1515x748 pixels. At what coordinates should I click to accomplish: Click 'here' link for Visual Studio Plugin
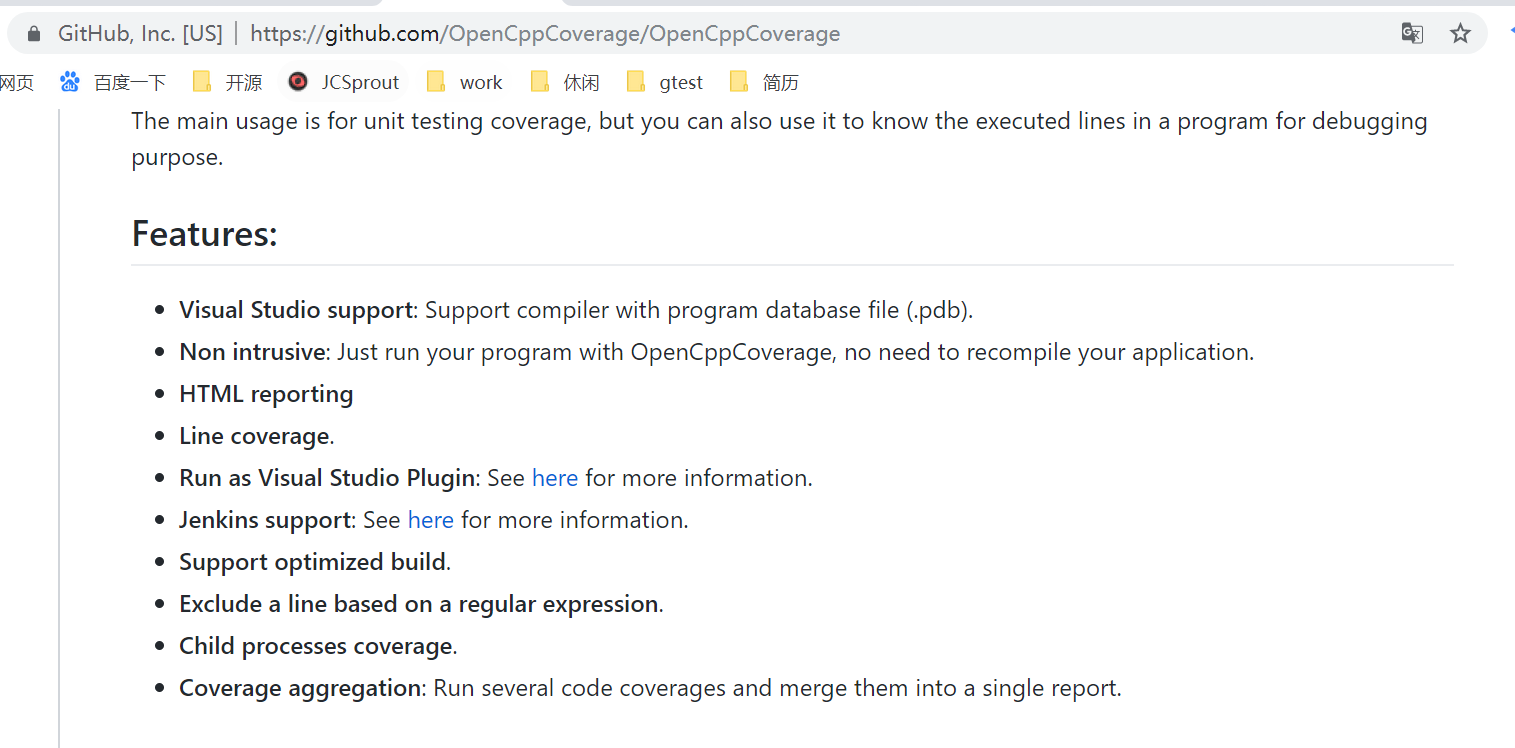tap(555, 477)
